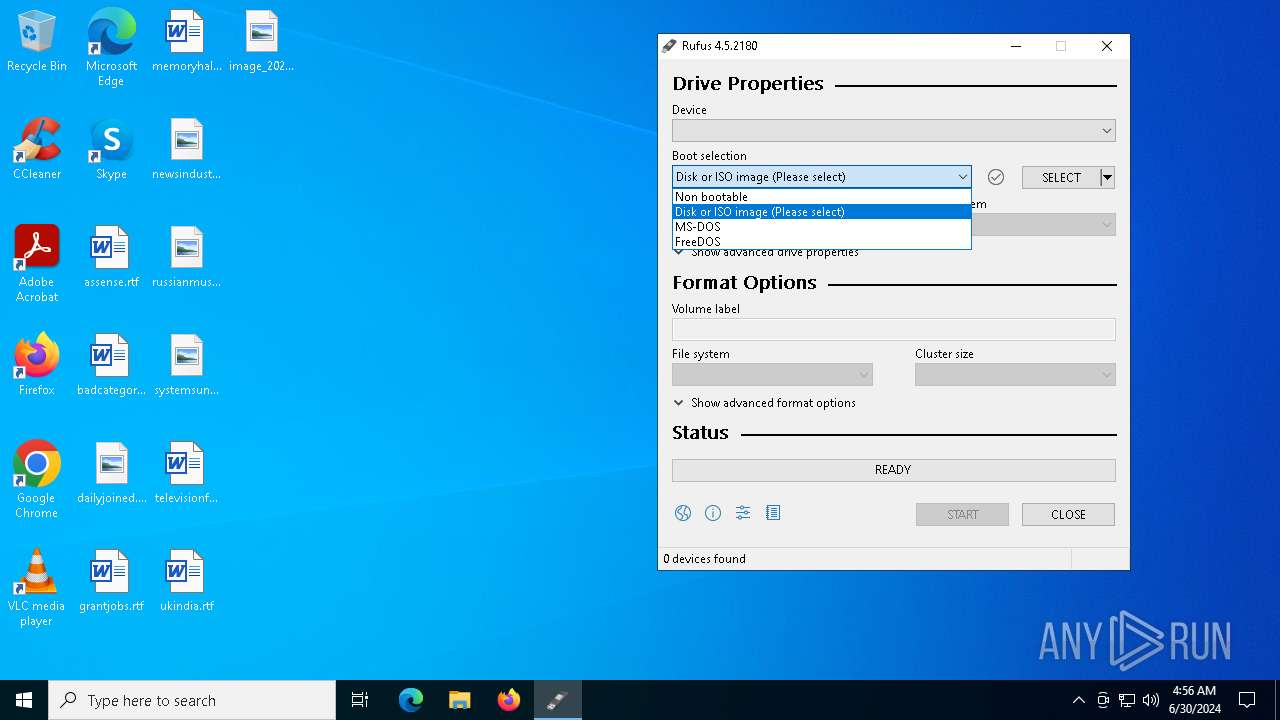The image size is (1280, 720).
Task: Select the memoryhal document icon on desktop
Action: coord(186,41)
